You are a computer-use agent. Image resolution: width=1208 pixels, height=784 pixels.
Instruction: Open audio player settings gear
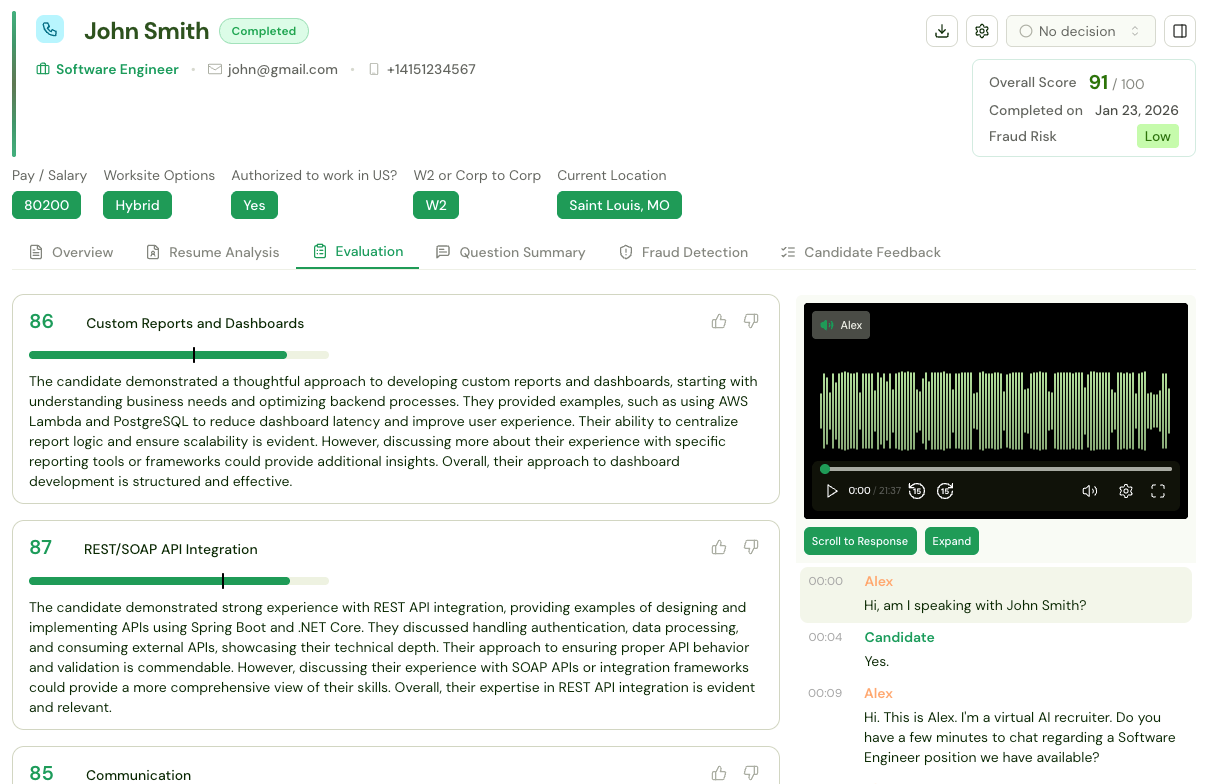pyautogui.click(x=1126, y=491)
